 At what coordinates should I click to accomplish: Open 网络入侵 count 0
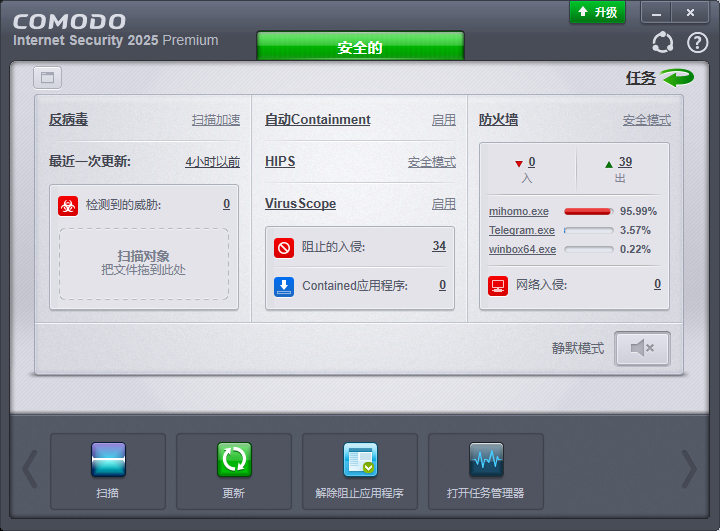coord(657,284)
